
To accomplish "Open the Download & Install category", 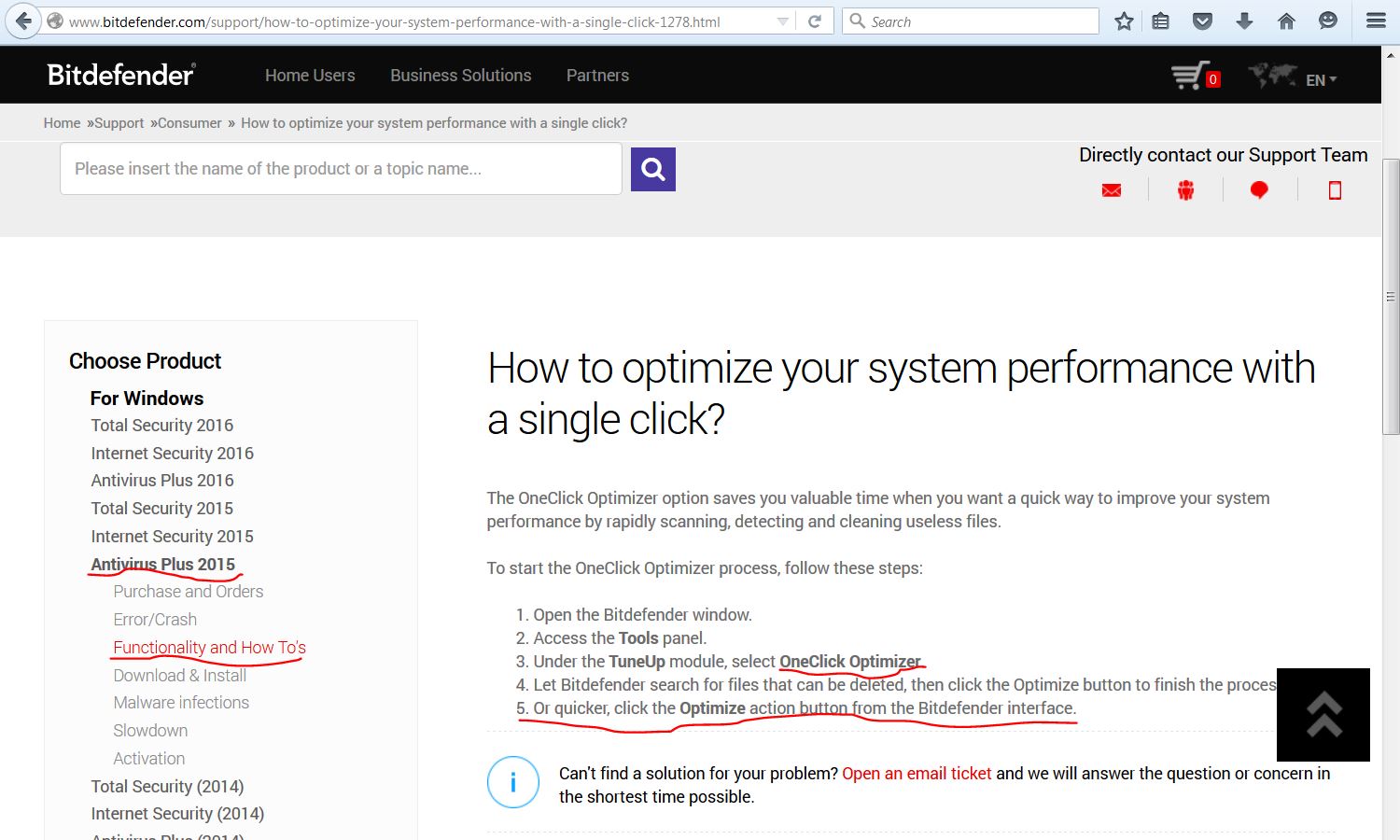I will [180, 676].
